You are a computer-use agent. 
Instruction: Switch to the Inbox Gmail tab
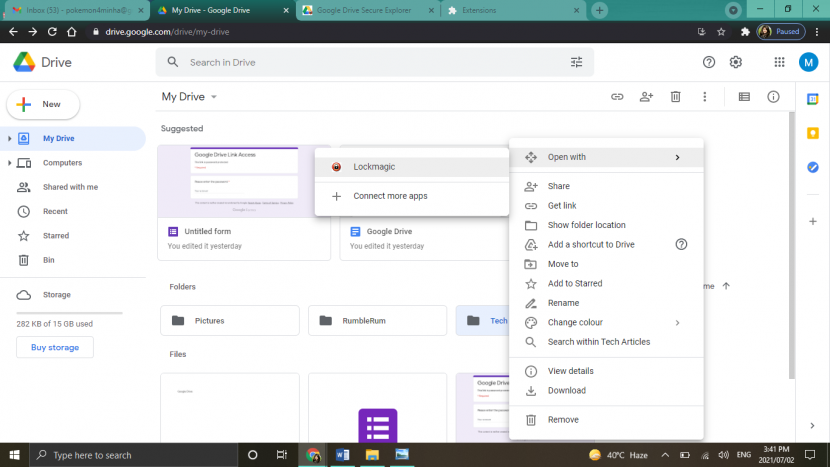(x=78, y=10)
